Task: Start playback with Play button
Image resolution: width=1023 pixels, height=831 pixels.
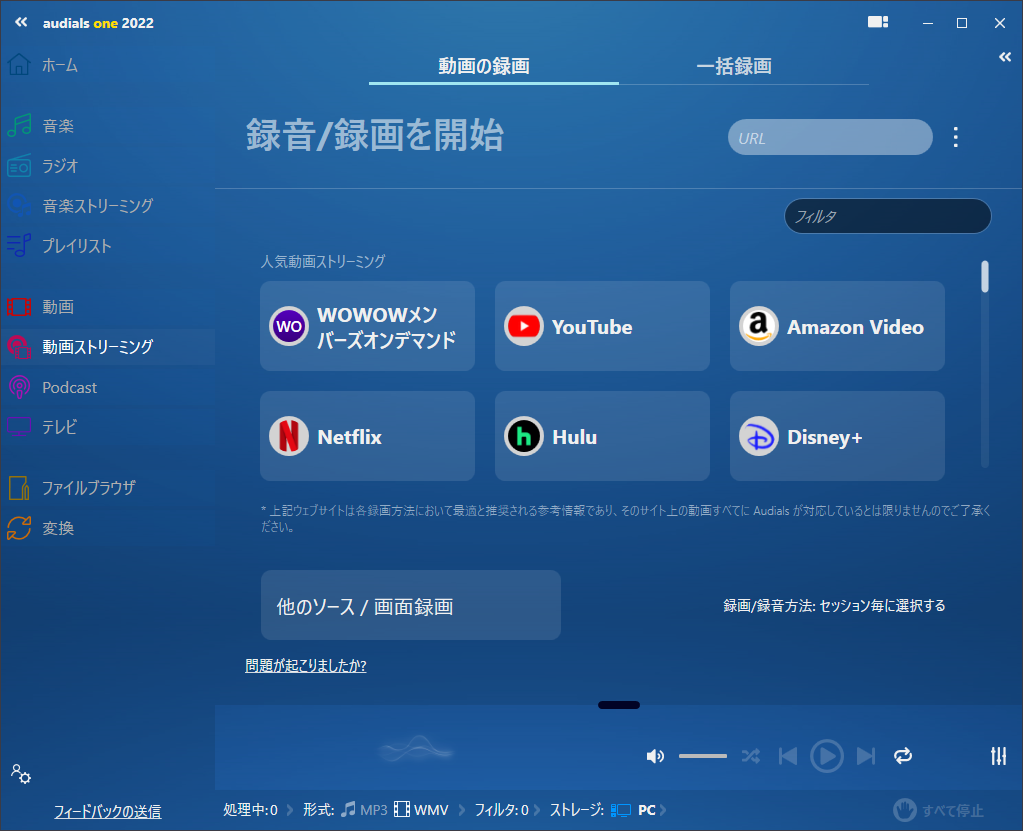Action: click(827, 756)
